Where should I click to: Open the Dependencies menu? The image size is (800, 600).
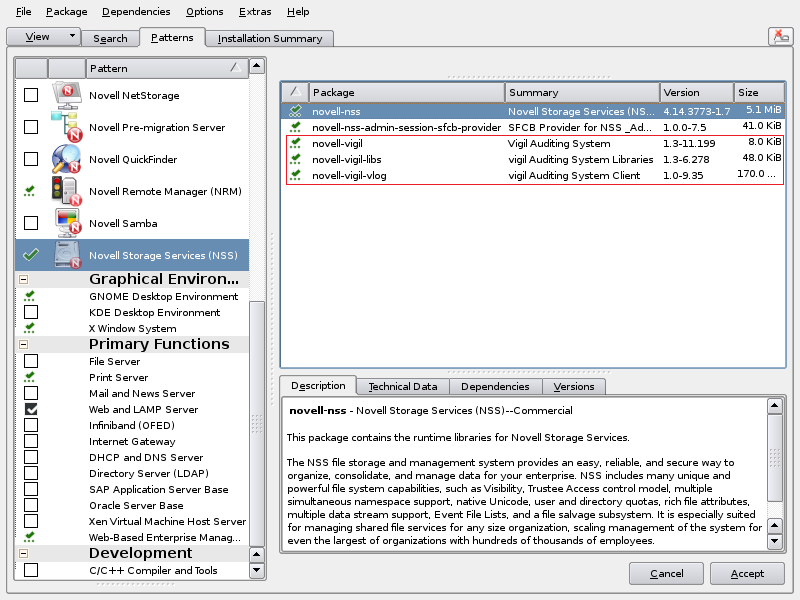[136, 11]
